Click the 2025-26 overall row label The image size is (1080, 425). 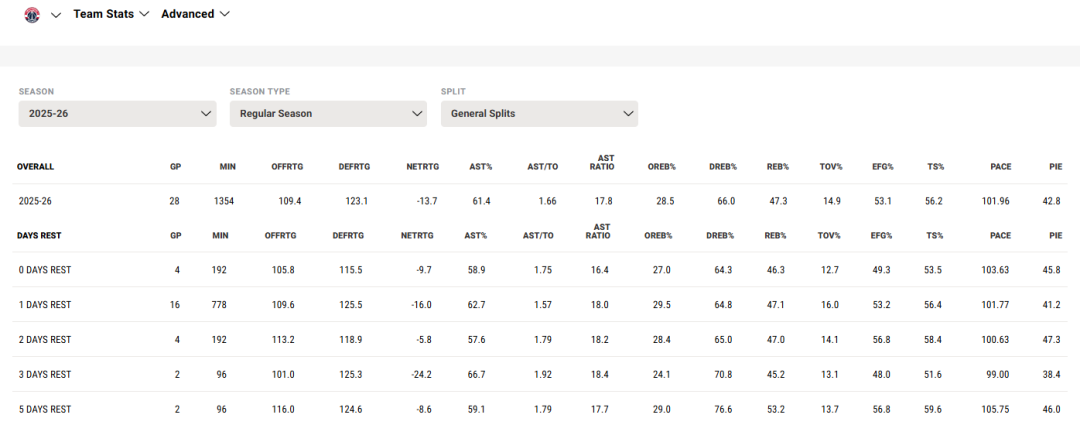[35, 201]
